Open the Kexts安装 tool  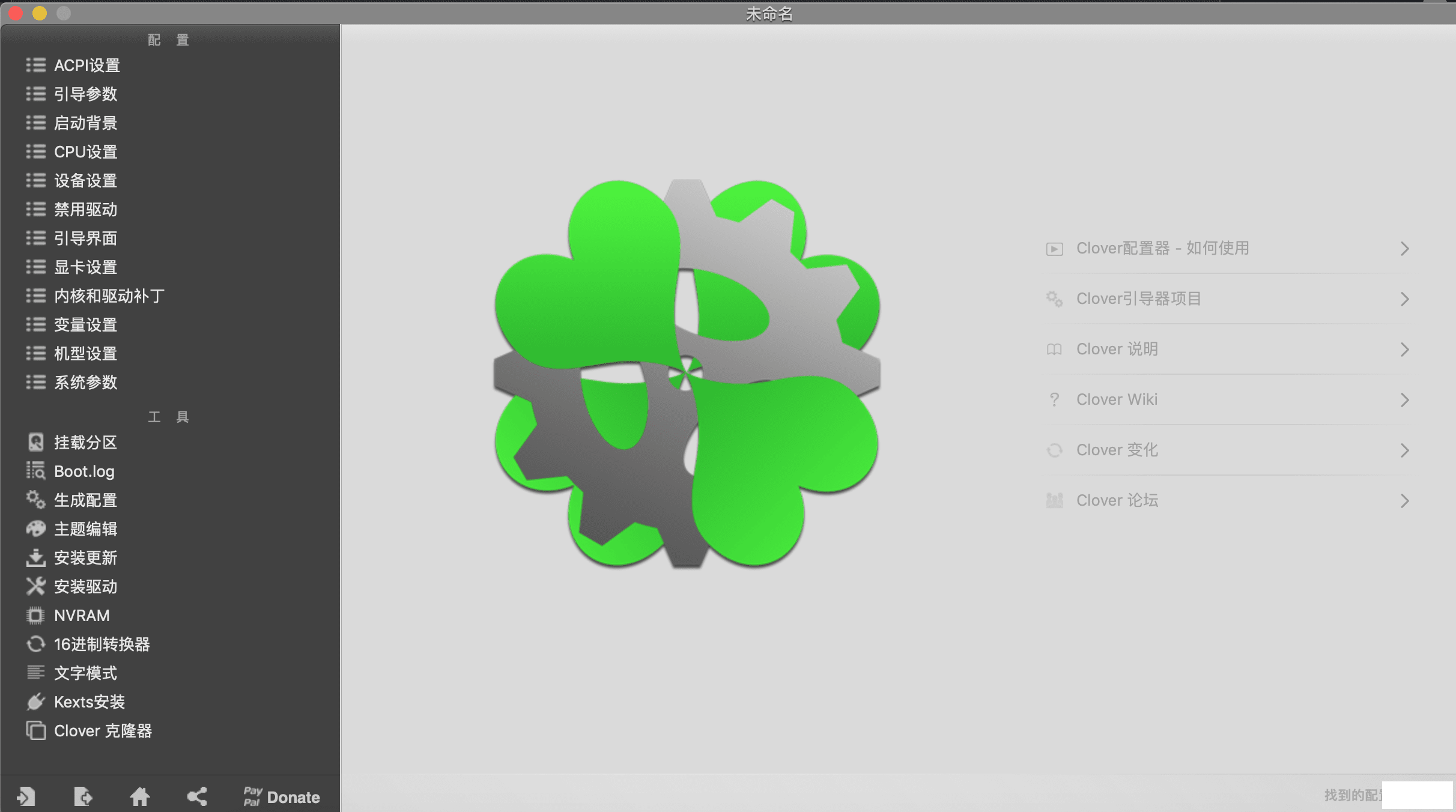click(x=89, y=702)
